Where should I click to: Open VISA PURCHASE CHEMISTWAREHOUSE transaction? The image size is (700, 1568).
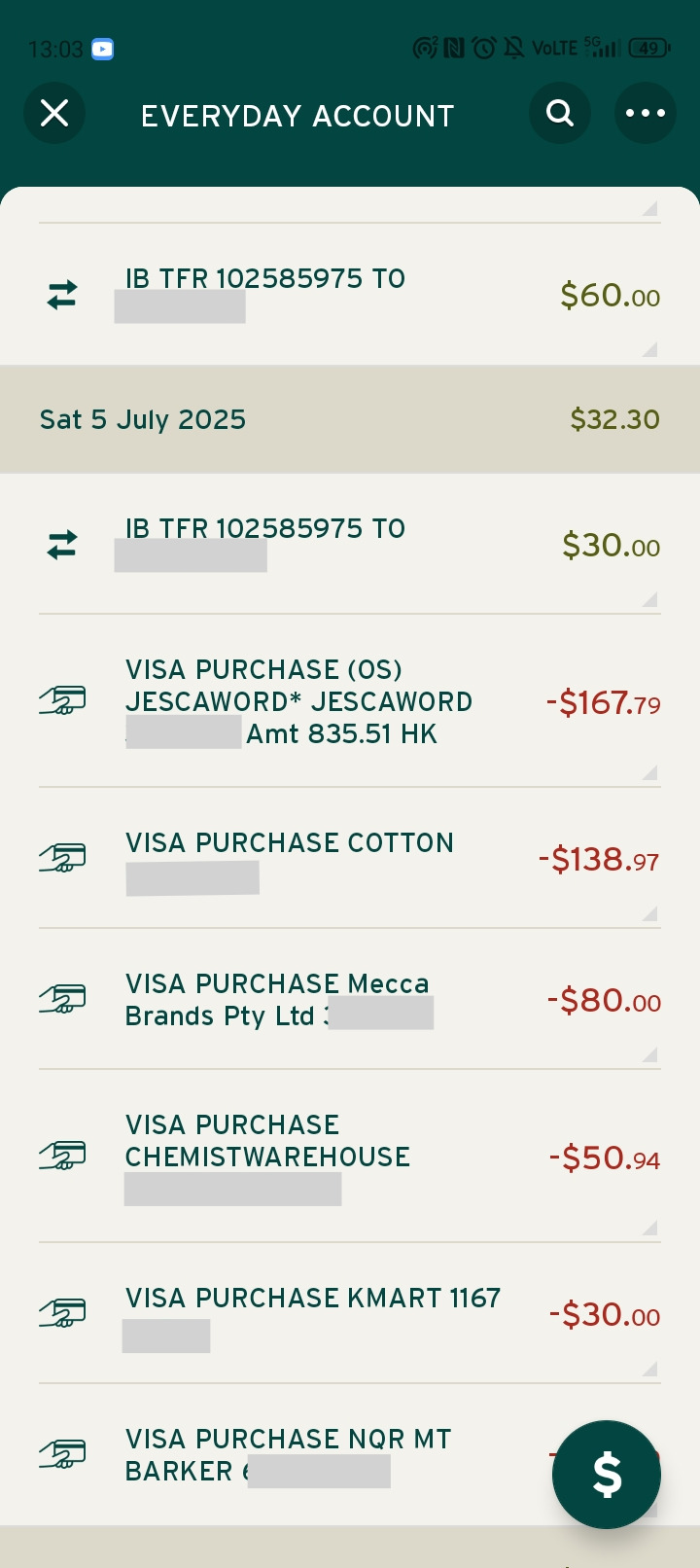pos(268,1141)
